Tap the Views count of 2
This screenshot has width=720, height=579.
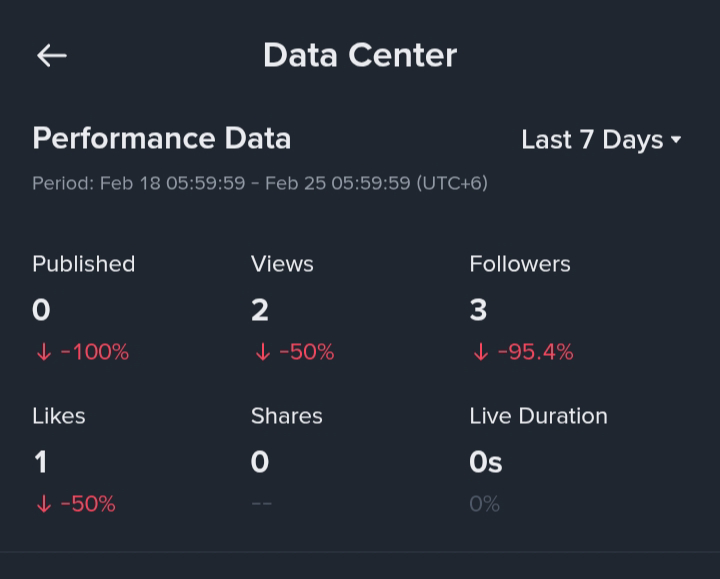pos(260,310)
